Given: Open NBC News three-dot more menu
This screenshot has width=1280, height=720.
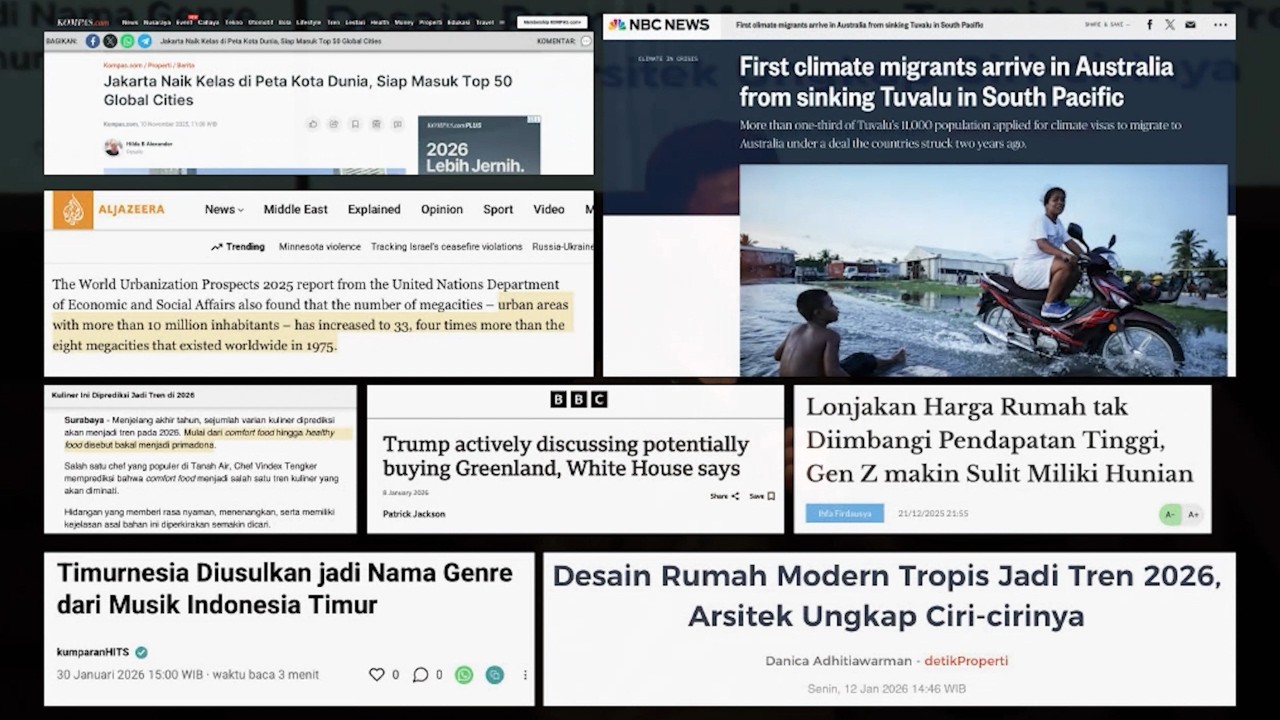Looking at the screenshot, I should [1220, 25].
